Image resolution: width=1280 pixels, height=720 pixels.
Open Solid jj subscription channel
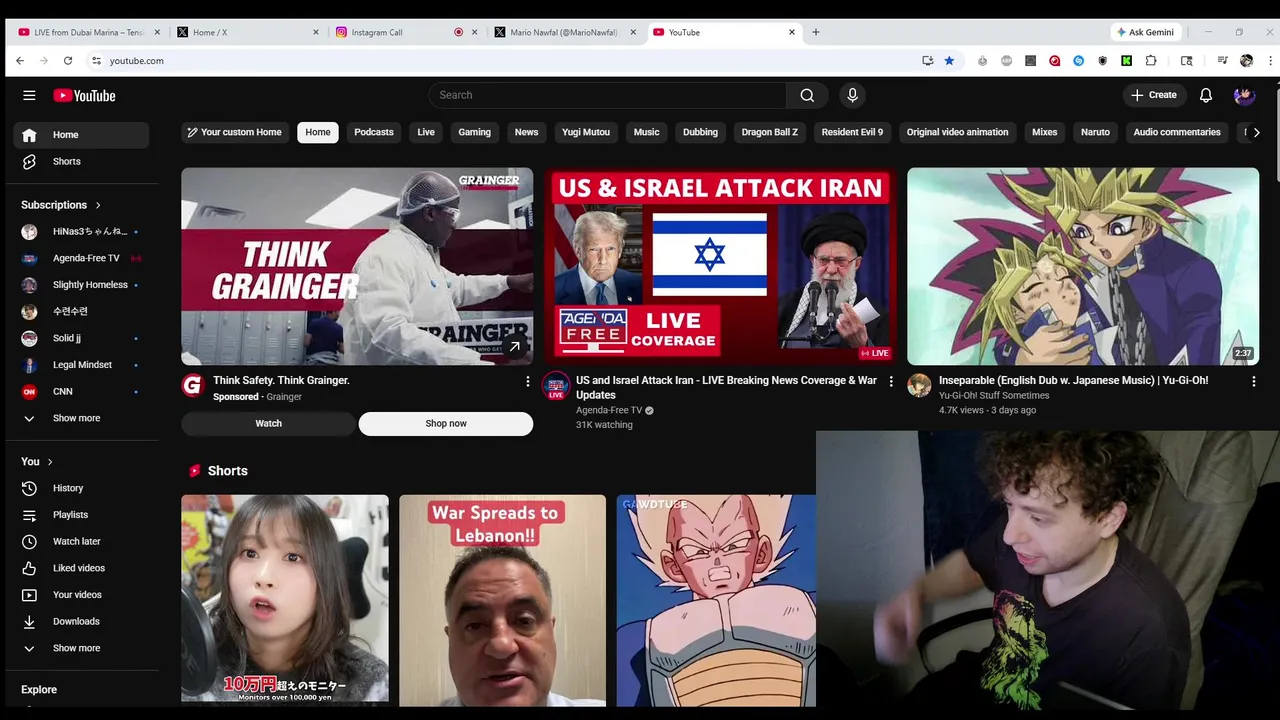tap(81, 338)
